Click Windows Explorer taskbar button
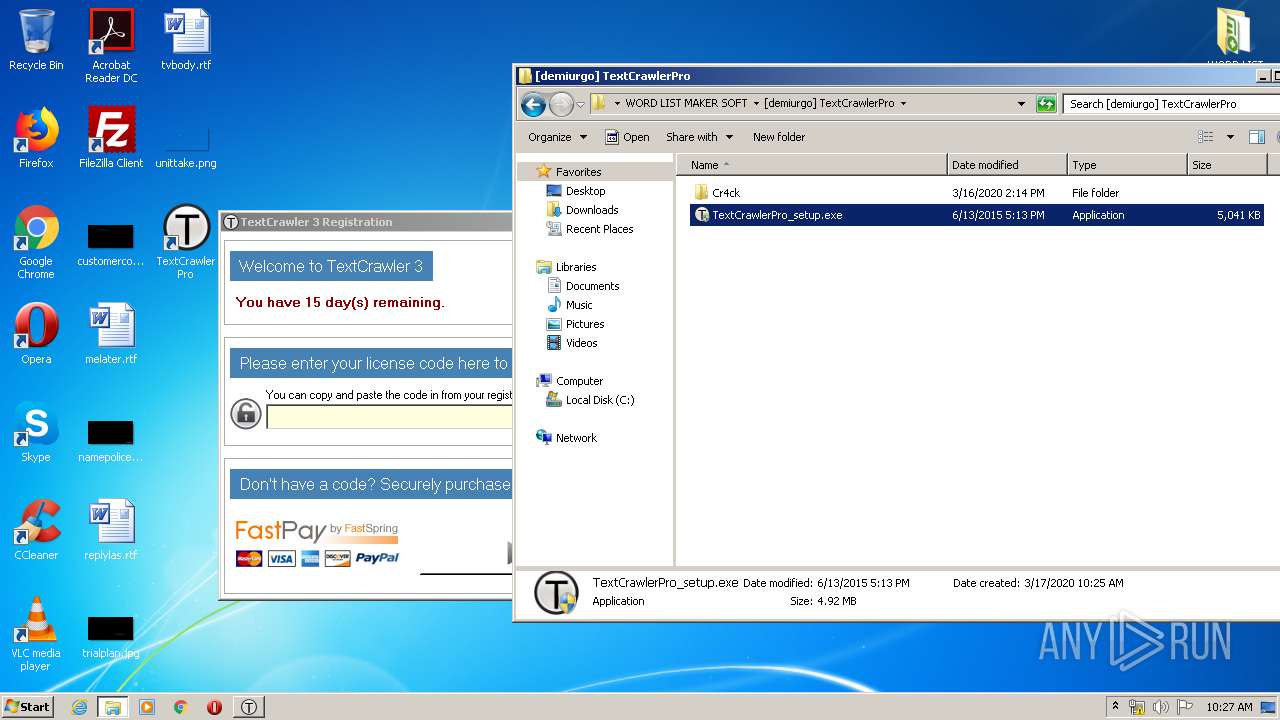1280x720 pixels. [x=112, y=707]
